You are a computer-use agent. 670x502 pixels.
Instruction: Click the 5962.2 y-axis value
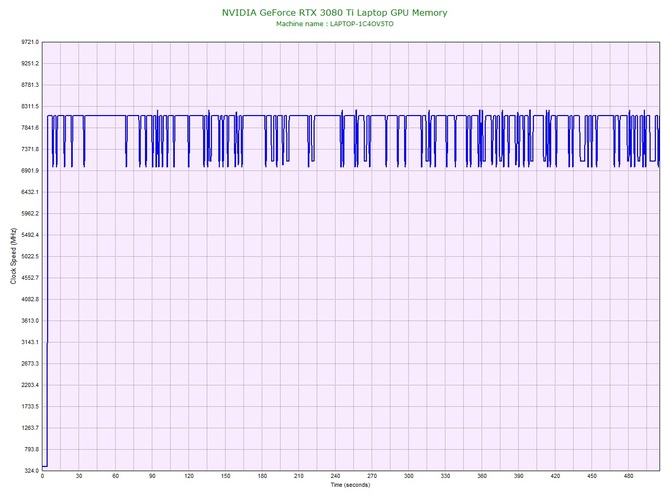tap(30, 214)
